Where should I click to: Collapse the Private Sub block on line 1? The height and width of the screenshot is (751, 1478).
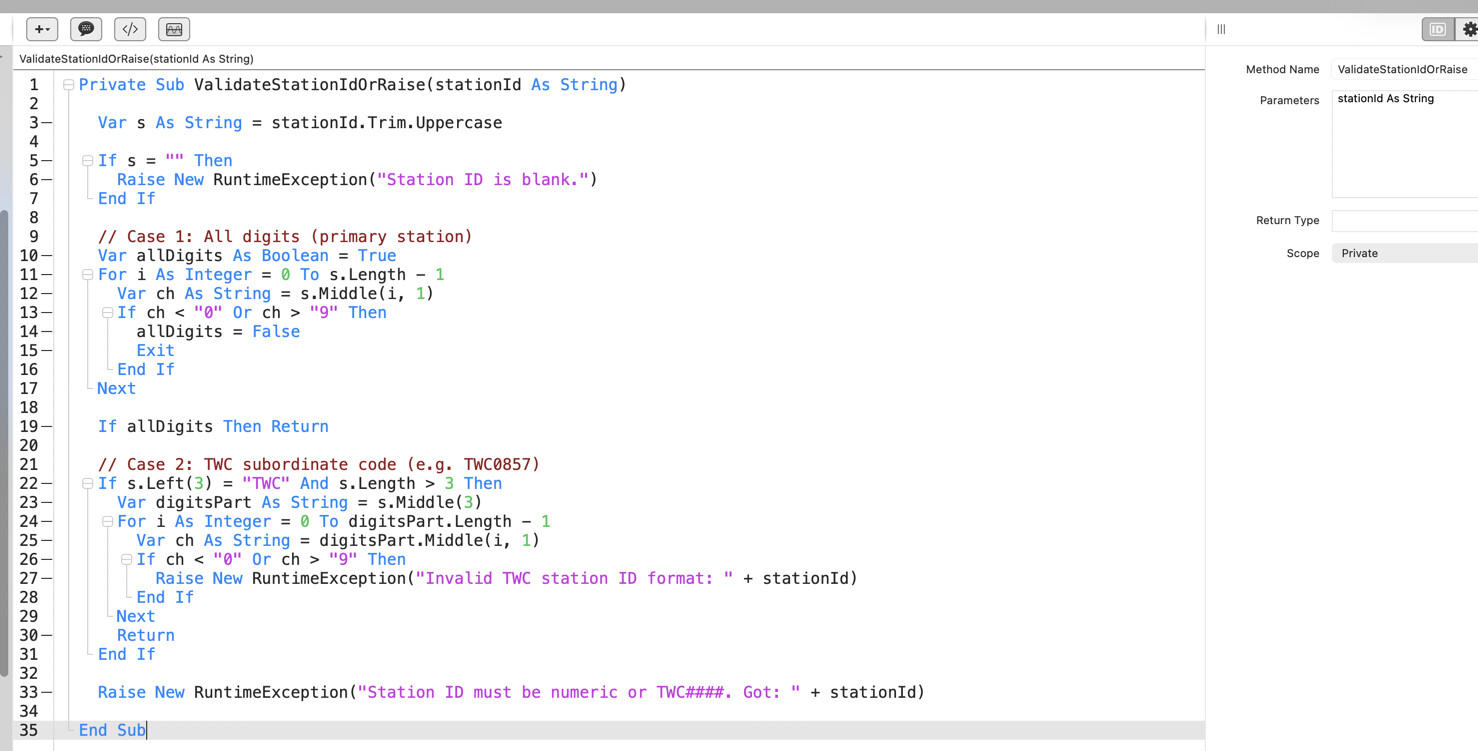pos(68,85)
